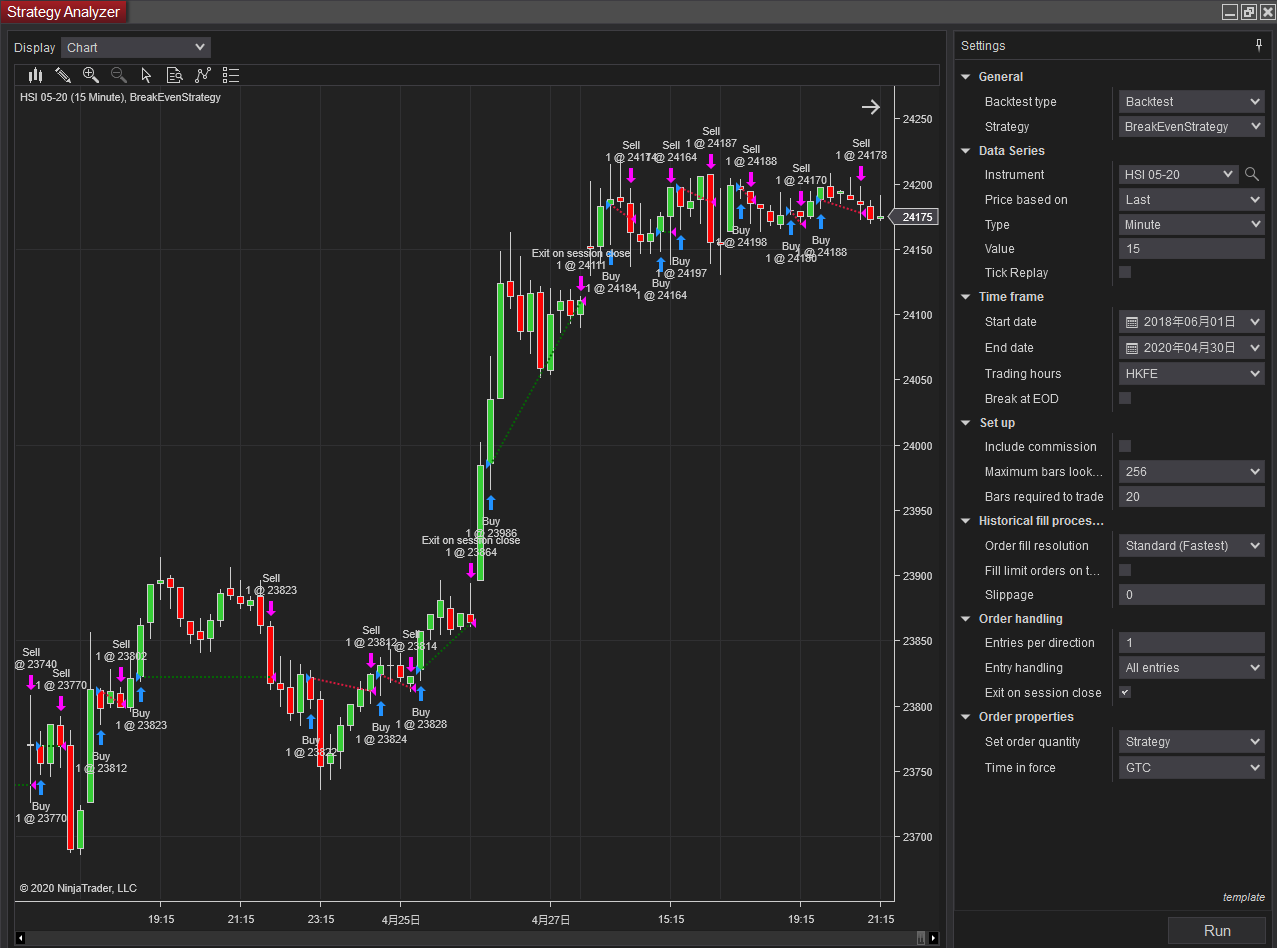Viewport: 1277px width, 948px height.
Task: Open the Display Chart dropdown
Action: click(x=136, y=47)
